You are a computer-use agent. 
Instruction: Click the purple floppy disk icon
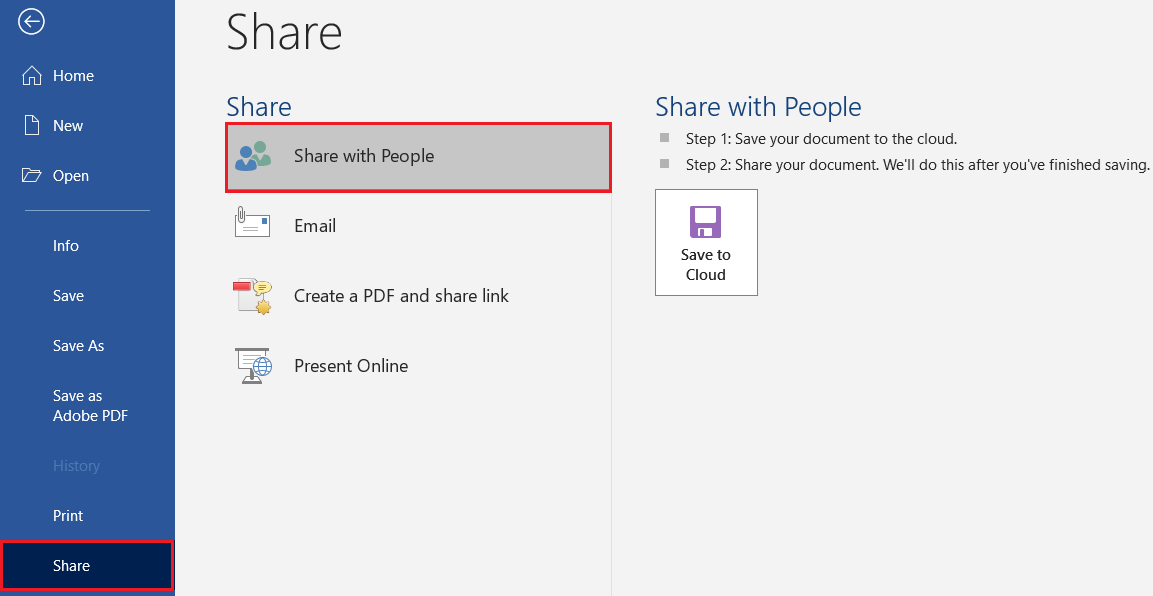click(705, 222)
